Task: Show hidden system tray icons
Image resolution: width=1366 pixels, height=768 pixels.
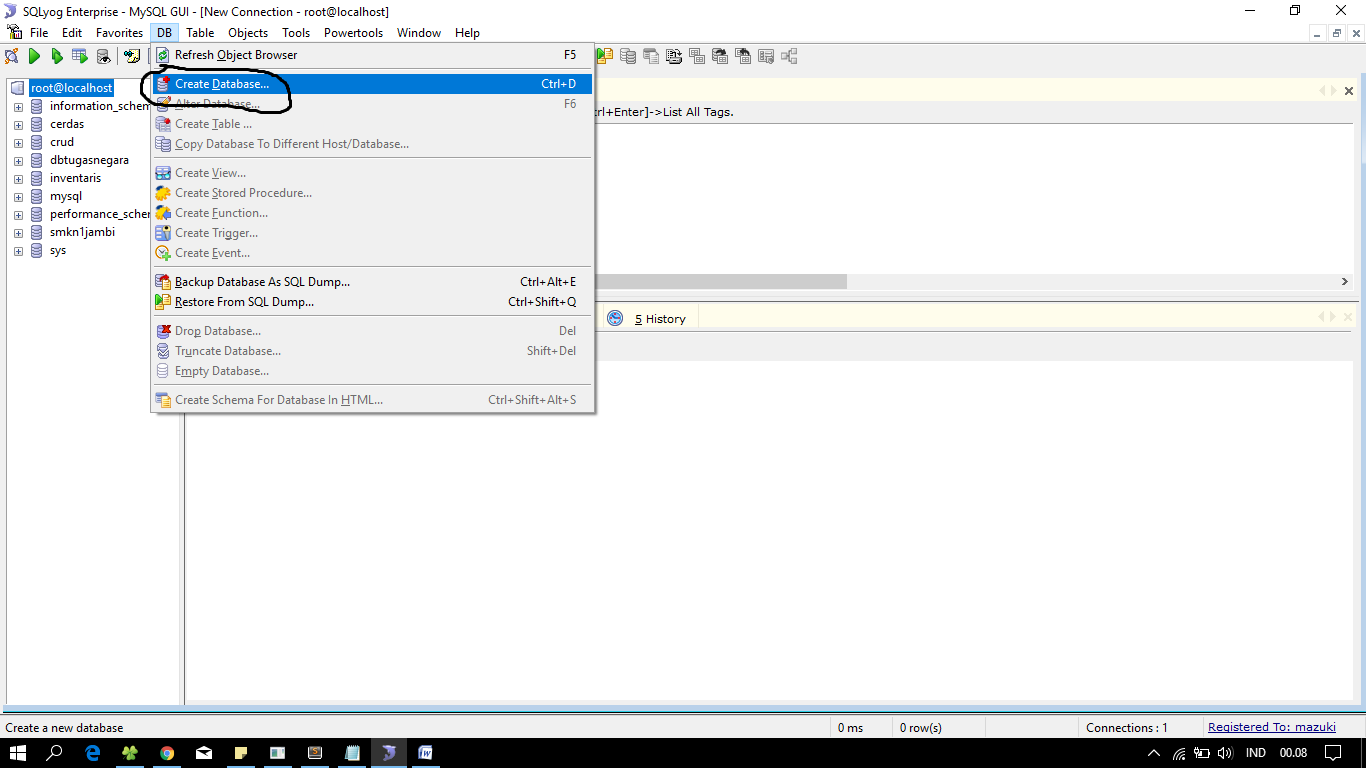Action: [x=1154, y=753]
